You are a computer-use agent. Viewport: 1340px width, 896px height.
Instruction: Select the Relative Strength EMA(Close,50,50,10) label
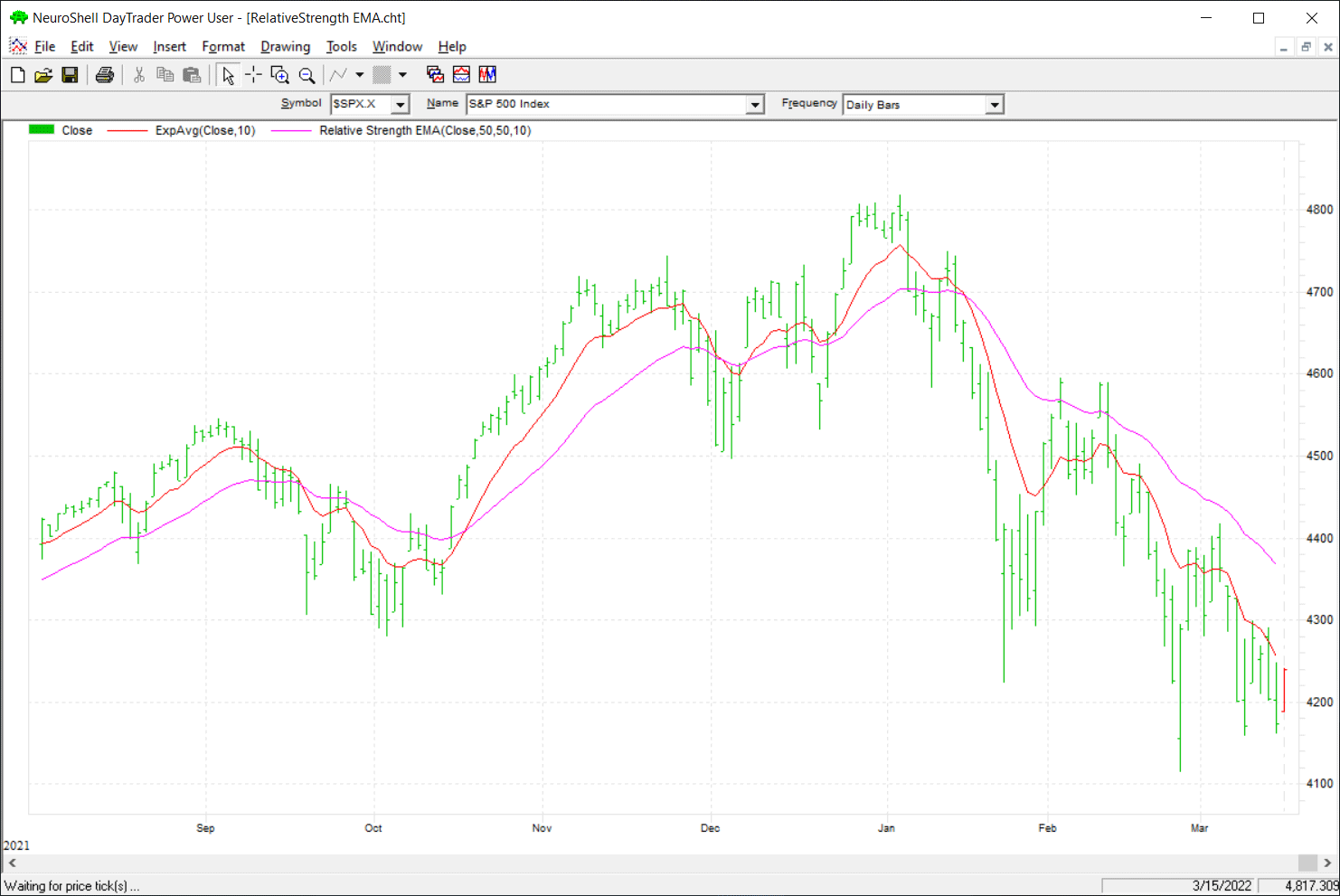tap(425, 130)
